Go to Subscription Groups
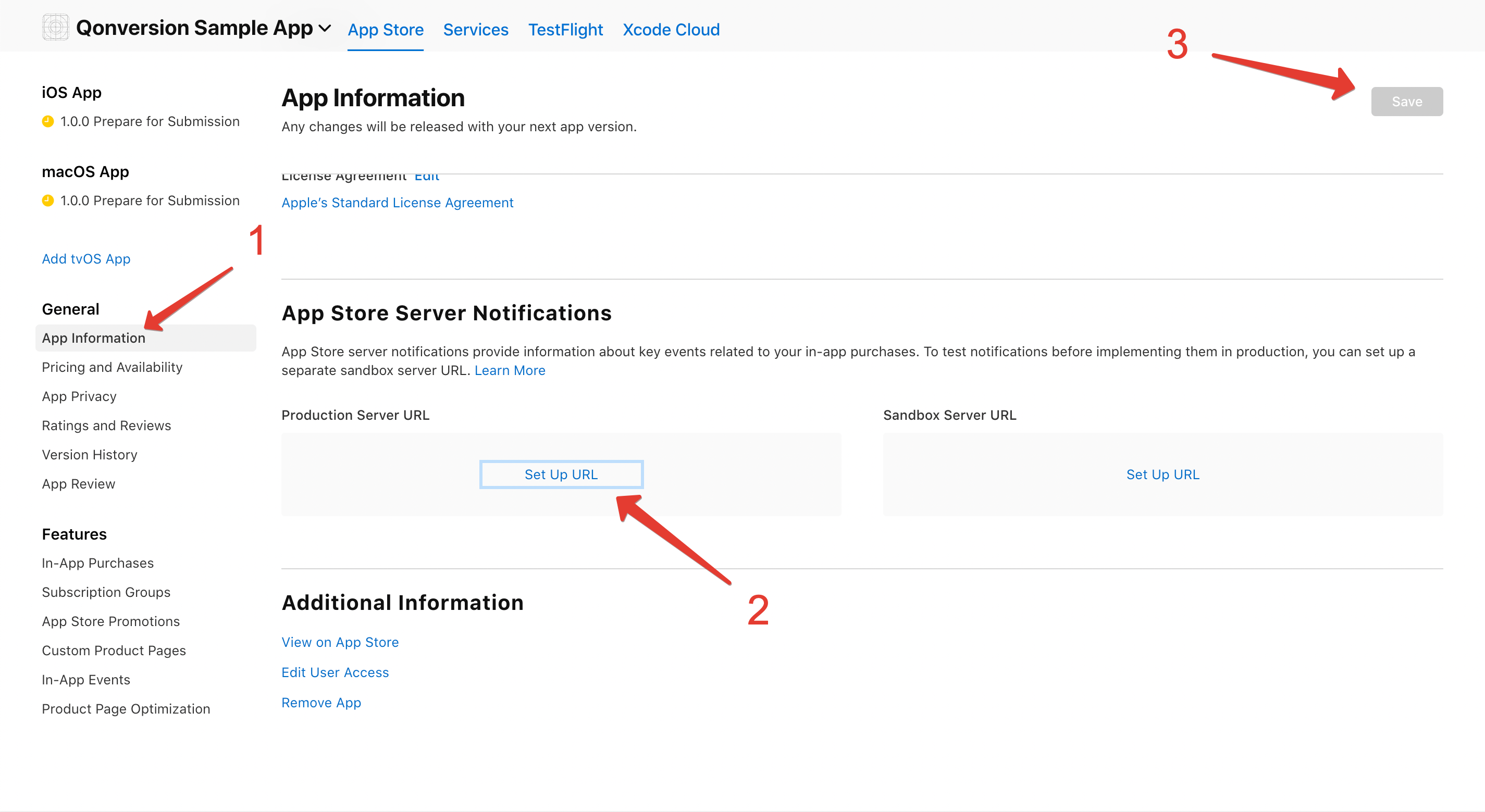The width and height of the screenshot is (1485, 812). click(106, 592)
